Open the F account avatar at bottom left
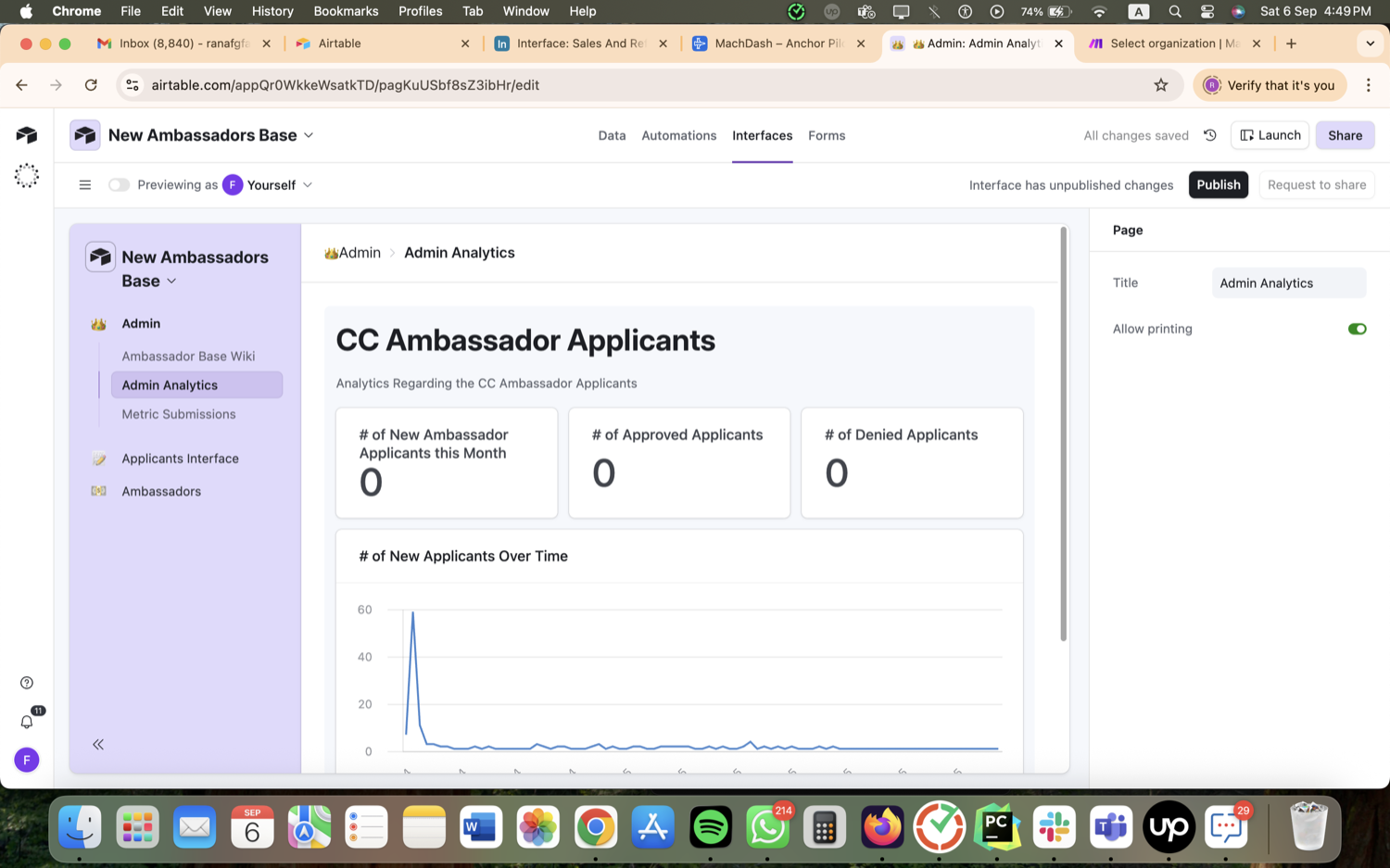The height and width of the screenshot is (868, 1390). click(27, 761)
